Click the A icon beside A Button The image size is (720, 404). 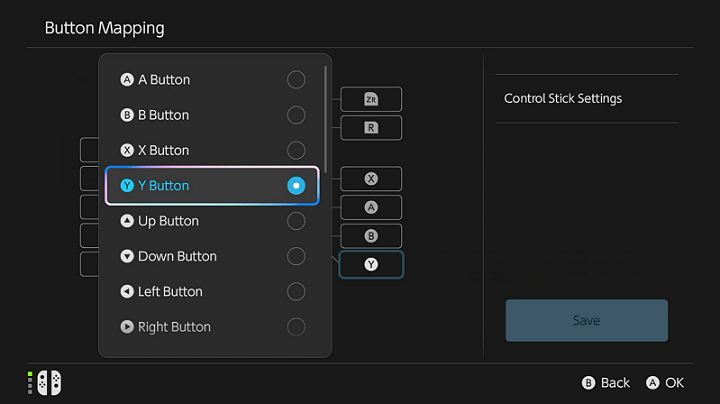point(127,80)
